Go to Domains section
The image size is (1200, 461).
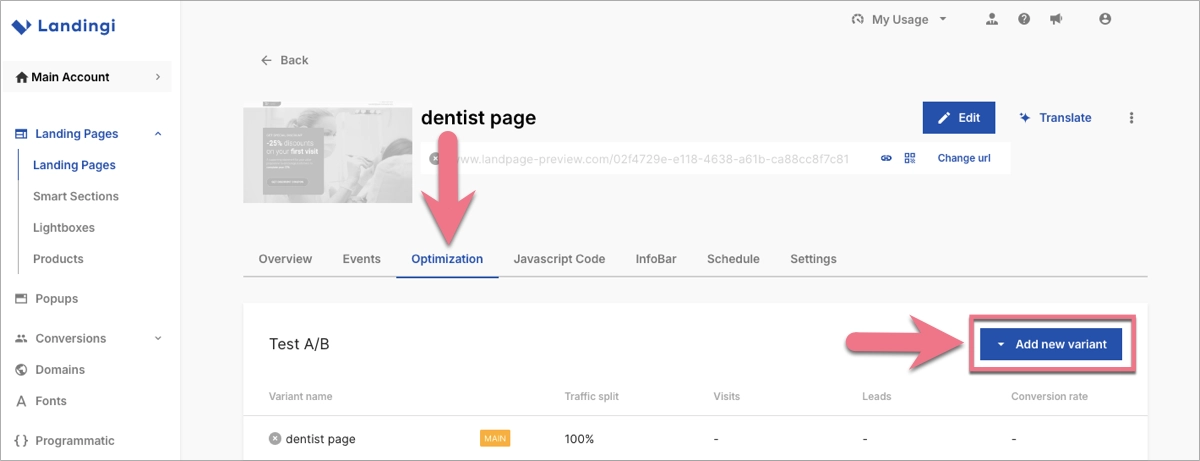click(60, 369)
